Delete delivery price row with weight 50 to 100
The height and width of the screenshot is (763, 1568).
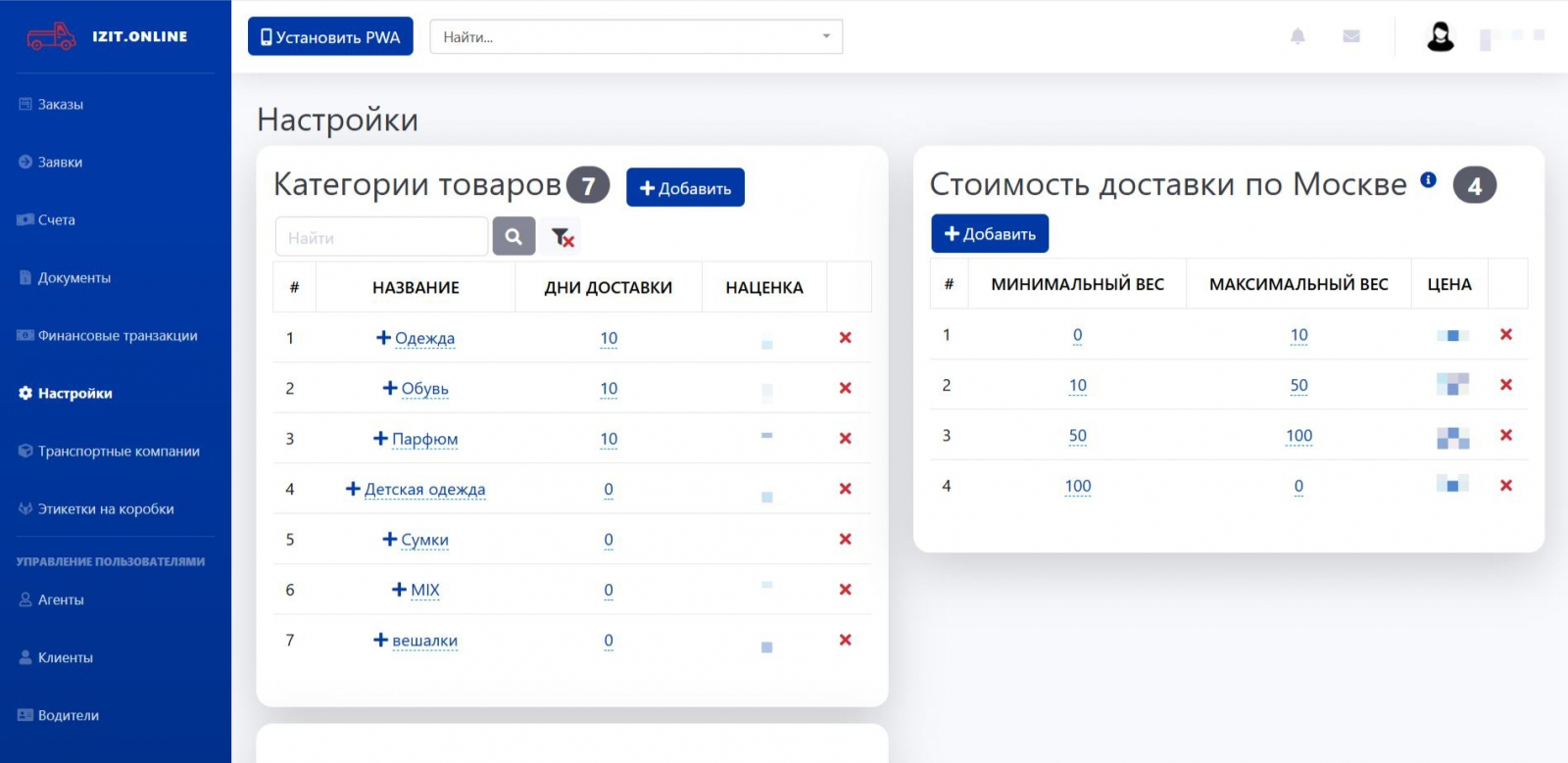point(1506,435)
